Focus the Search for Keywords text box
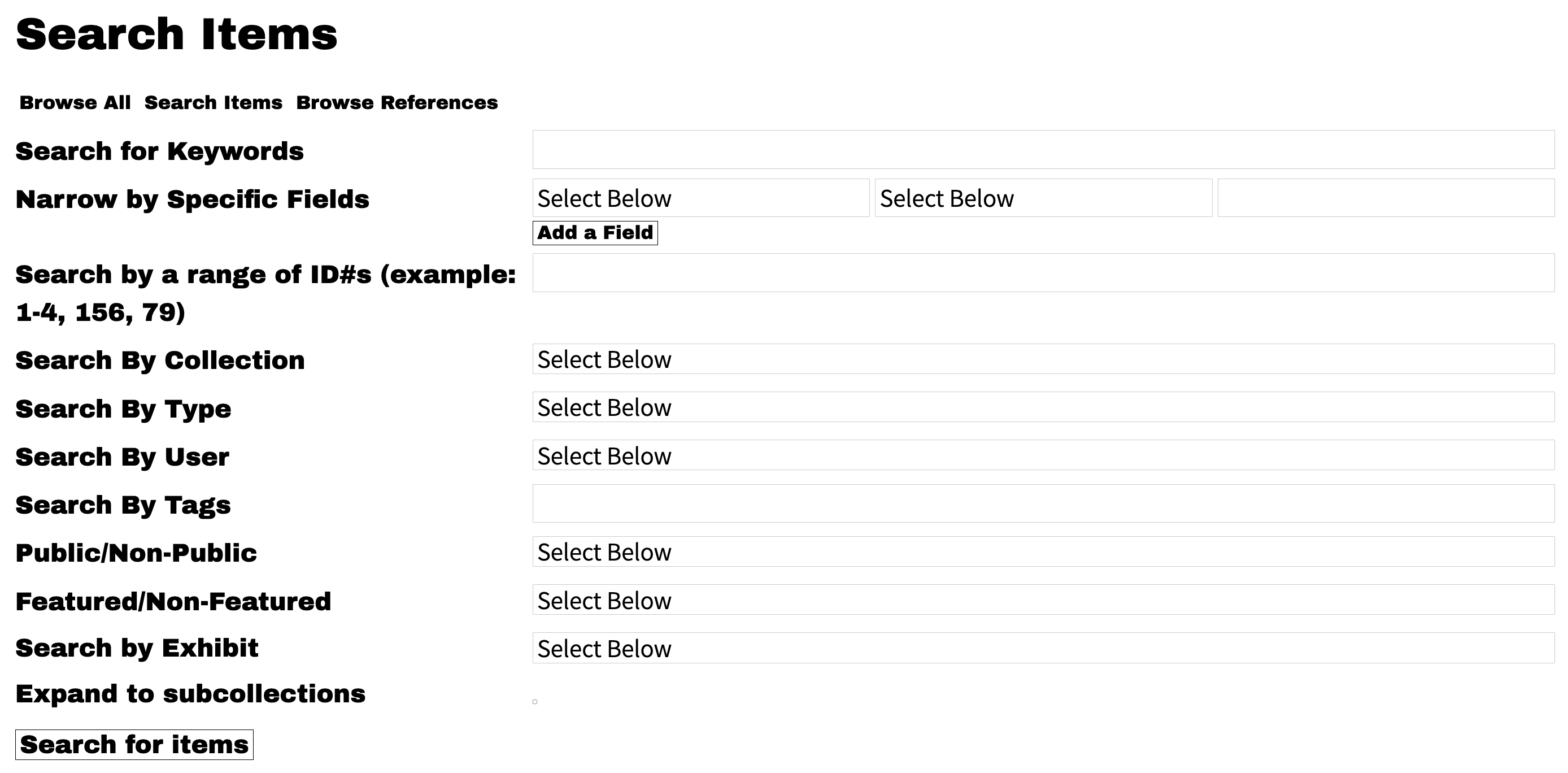Screen dimensions: 1568x773 click(x=1043, y=149)
